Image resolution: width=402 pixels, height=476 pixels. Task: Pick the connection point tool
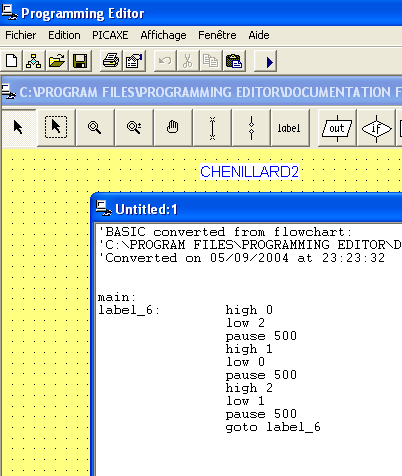(251, 128)
